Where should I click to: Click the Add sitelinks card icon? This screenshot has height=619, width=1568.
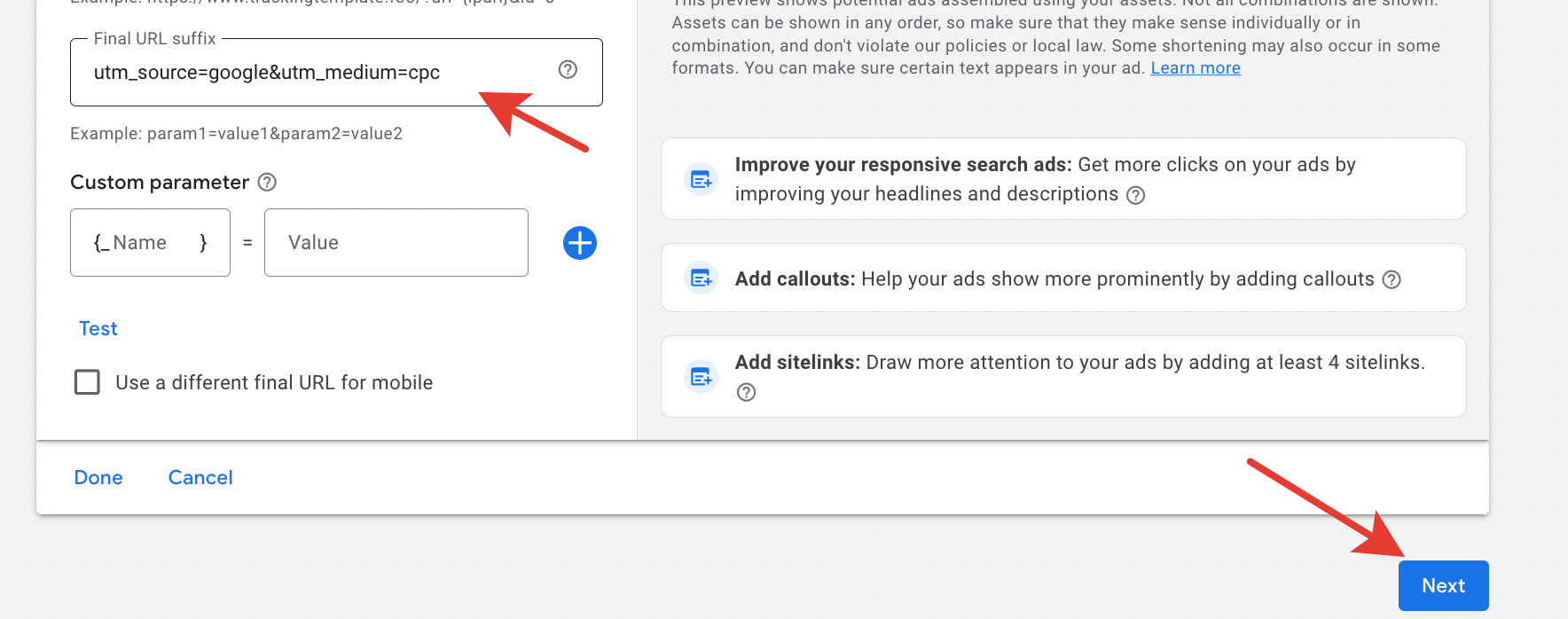point(702,377)
